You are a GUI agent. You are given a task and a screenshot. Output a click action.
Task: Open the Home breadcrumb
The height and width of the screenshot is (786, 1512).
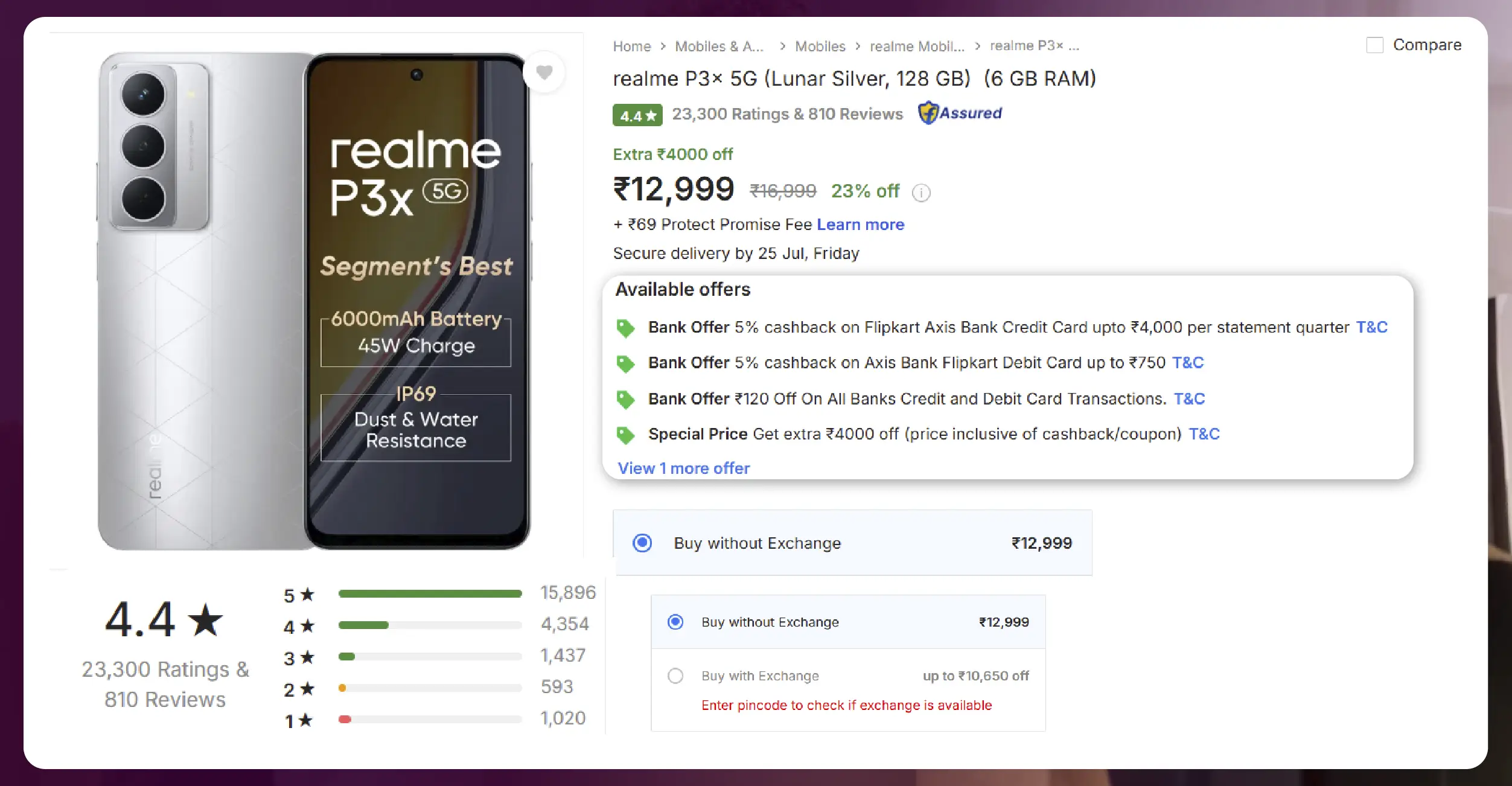point(631,46)
